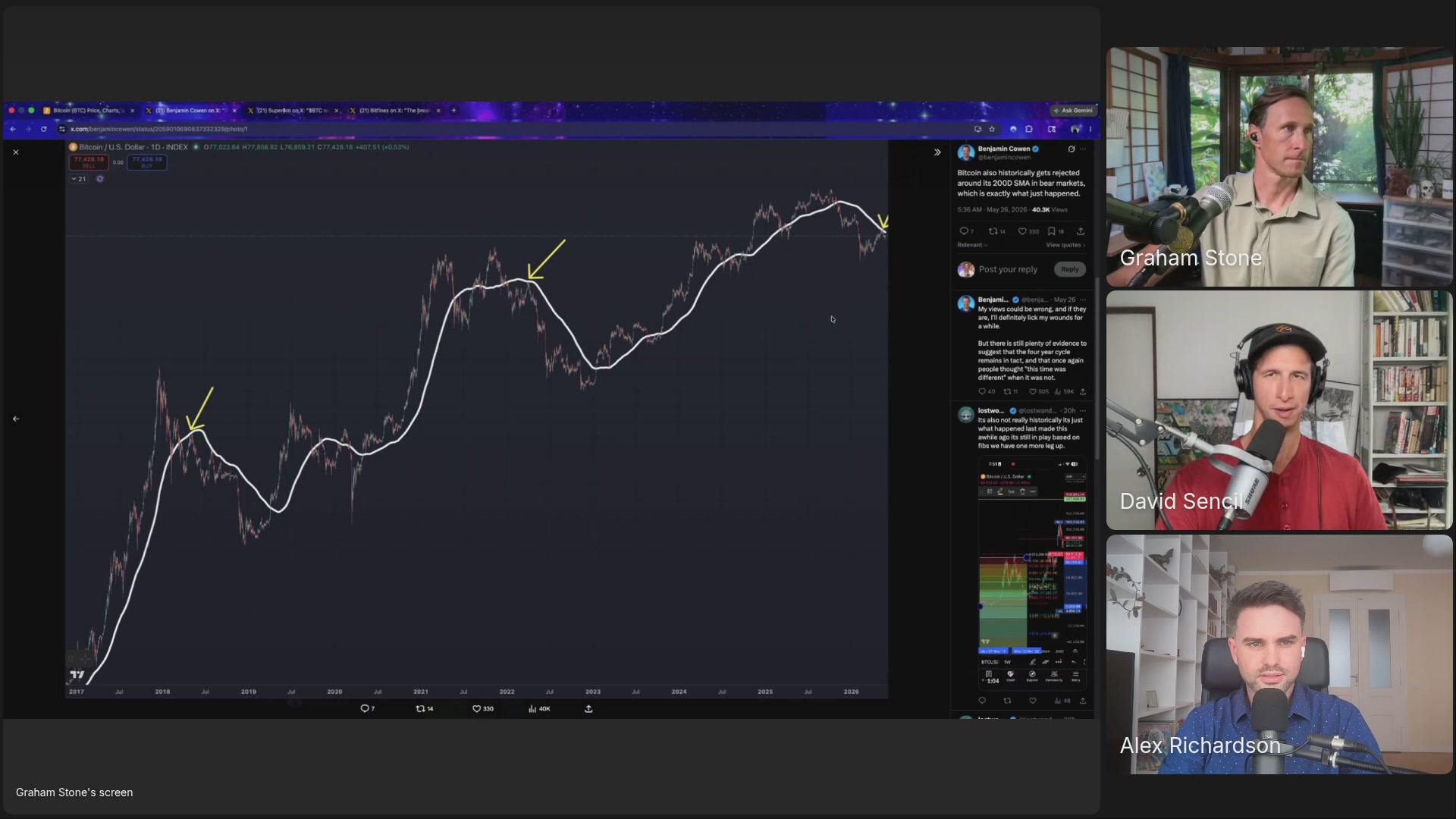The height and width of the screenshot is (819, 1456).
Task: Switch to Bitfinex on X browser tab
Action: coord(395,111)
